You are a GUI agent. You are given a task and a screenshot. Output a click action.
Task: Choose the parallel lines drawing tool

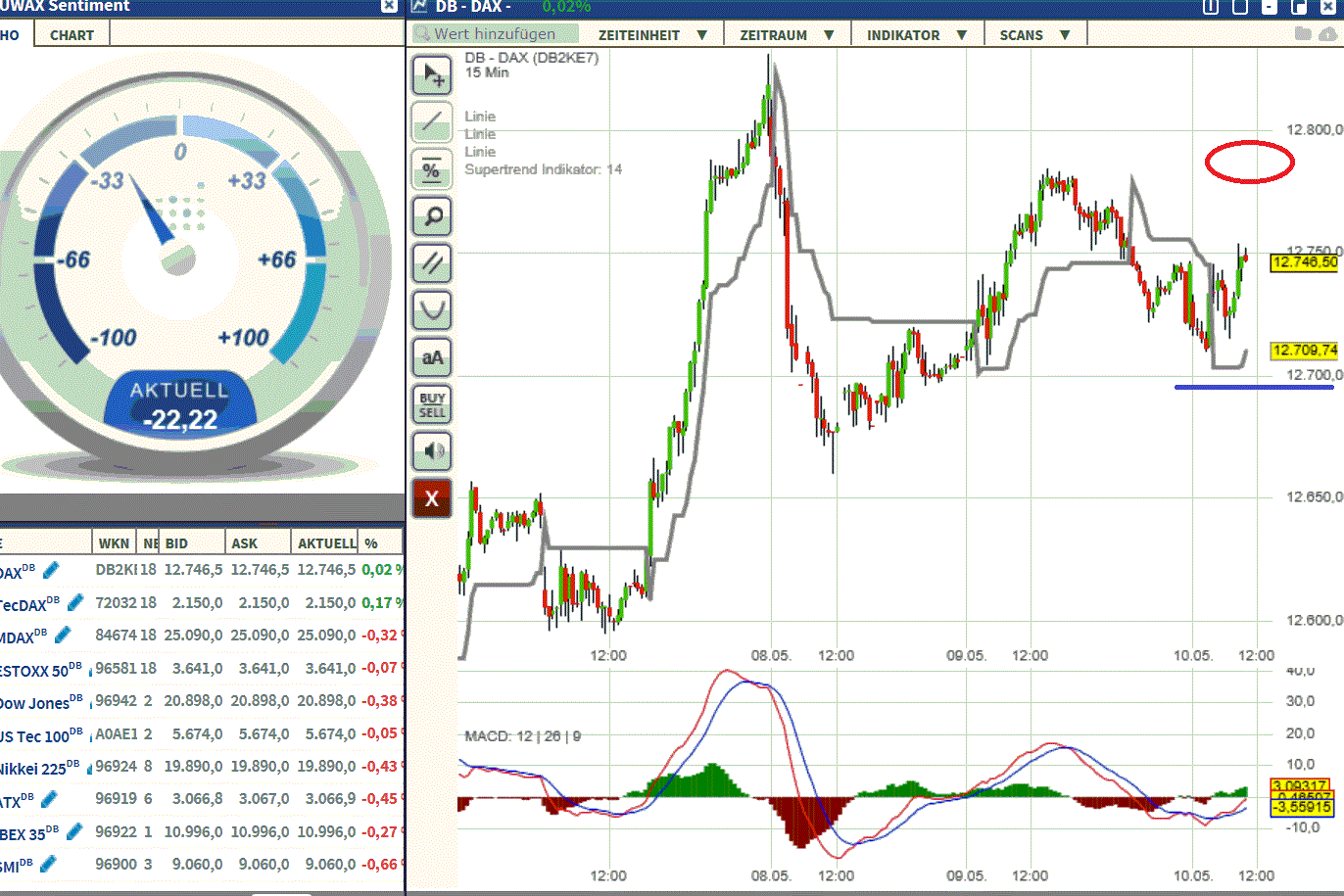point(432,263)
